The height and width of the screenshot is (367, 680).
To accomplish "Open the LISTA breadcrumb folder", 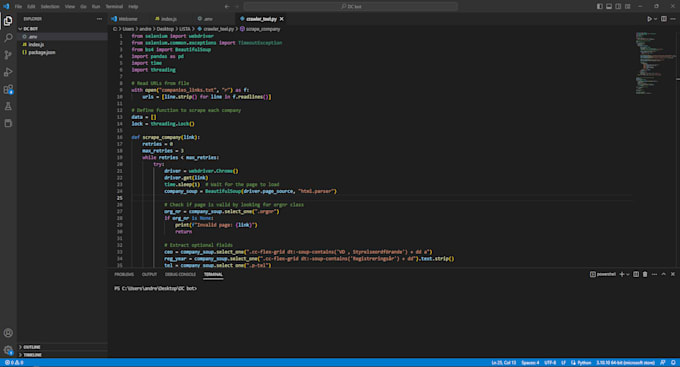I will coord(185,29).
